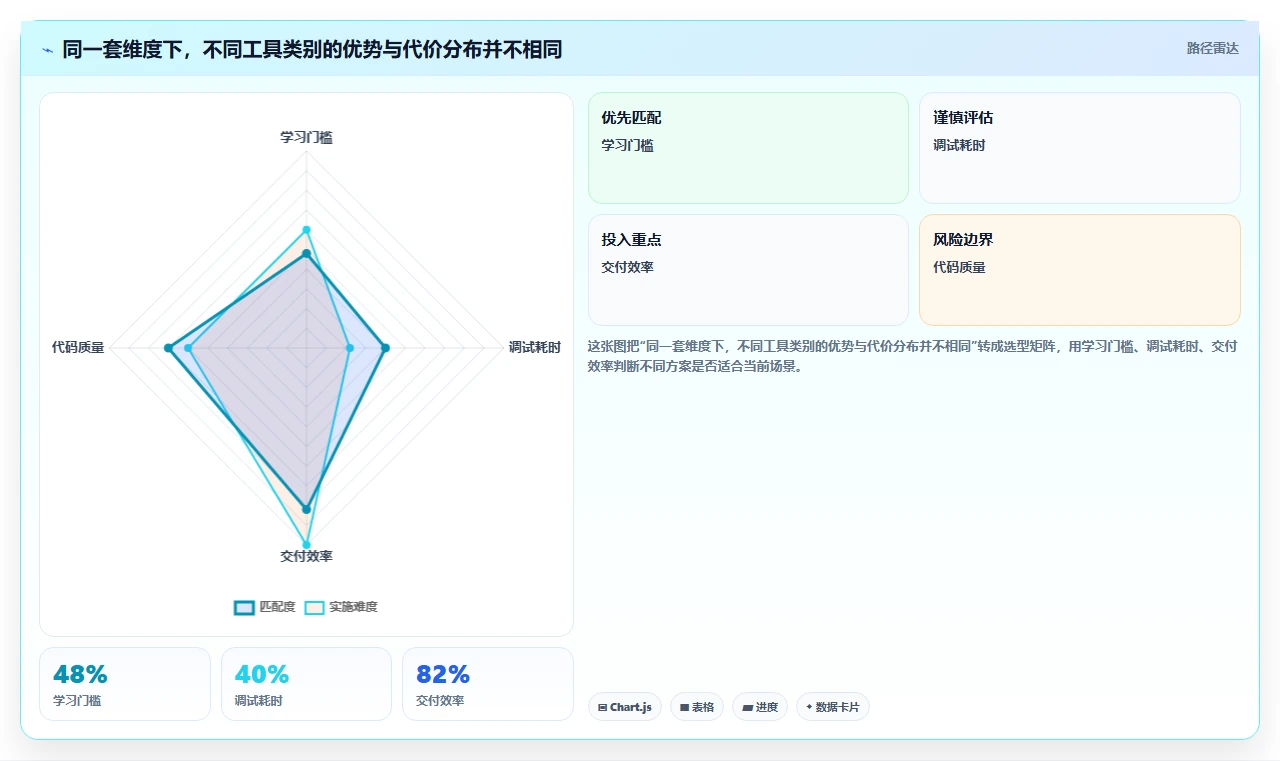The width and height of the screenshot is (1280, 761).
Task: Click 交付效率 text in 投入重点 card
Action: coord(627,267)
